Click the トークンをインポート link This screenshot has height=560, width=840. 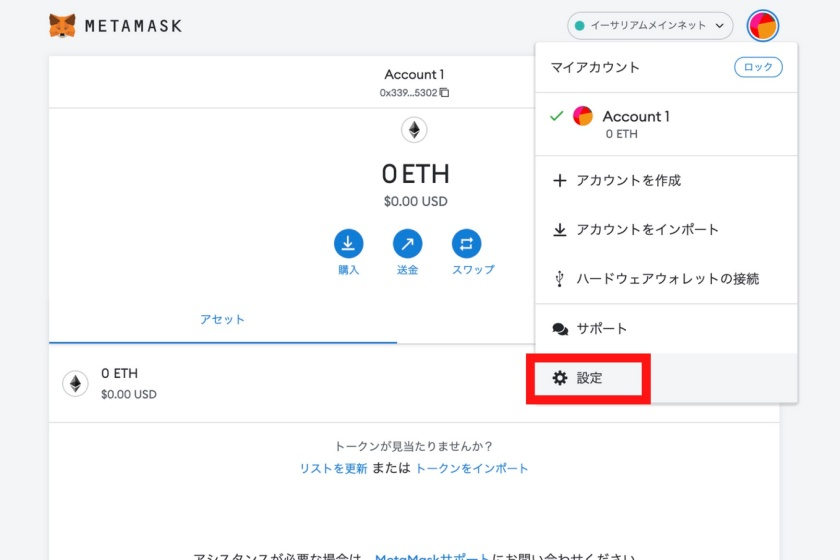[x=472, y=468]
